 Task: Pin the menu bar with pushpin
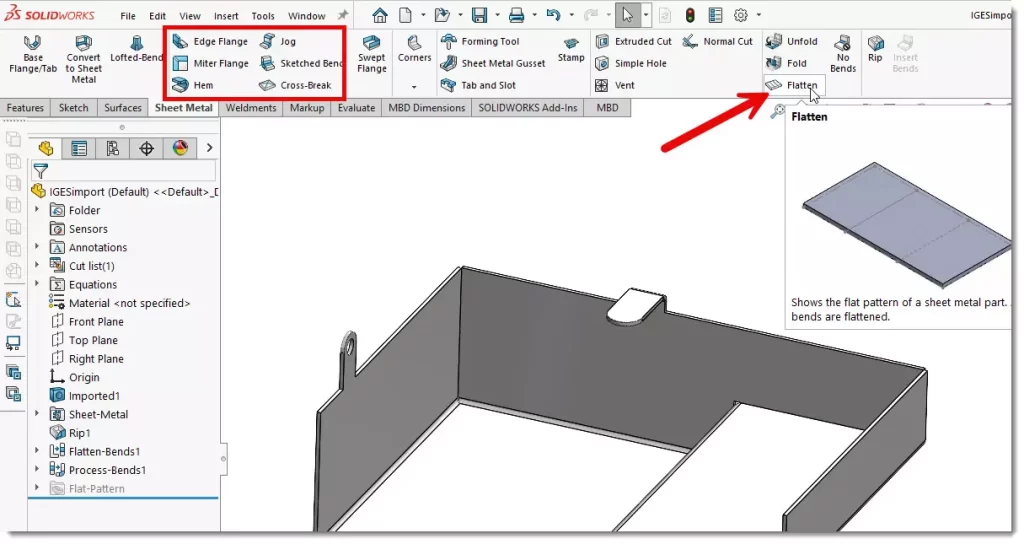pyautogui.click(x=343, y=15)
